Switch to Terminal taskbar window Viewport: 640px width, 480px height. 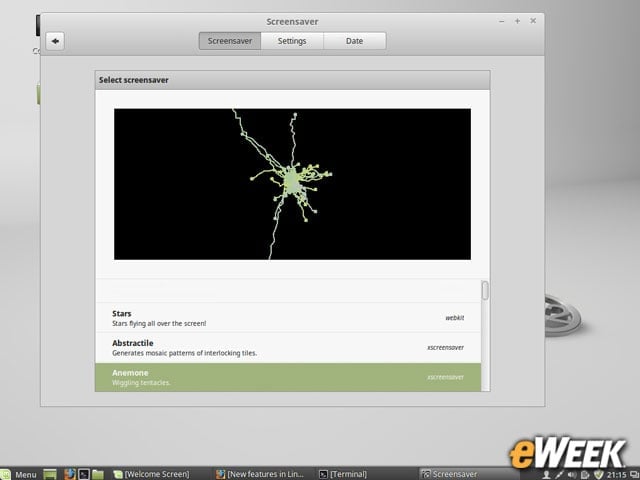tap(343, 474)
